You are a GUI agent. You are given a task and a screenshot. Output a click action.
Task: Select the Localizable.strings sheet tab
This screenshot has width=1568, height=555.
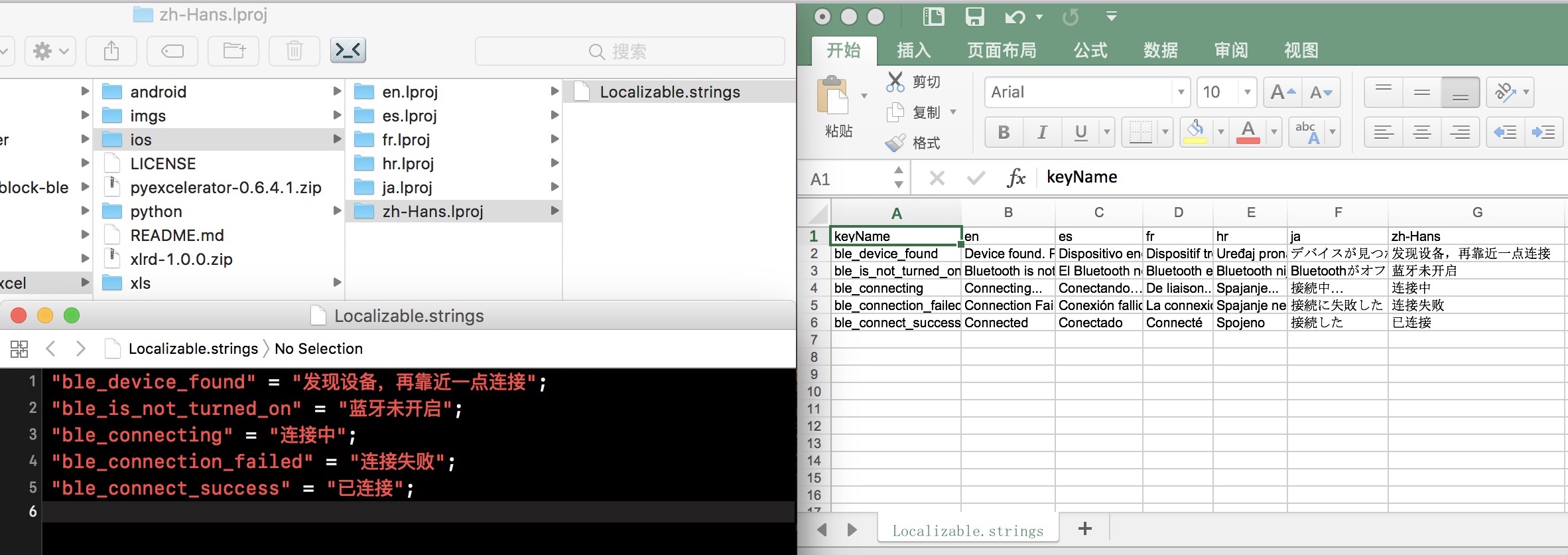(968, 530)
